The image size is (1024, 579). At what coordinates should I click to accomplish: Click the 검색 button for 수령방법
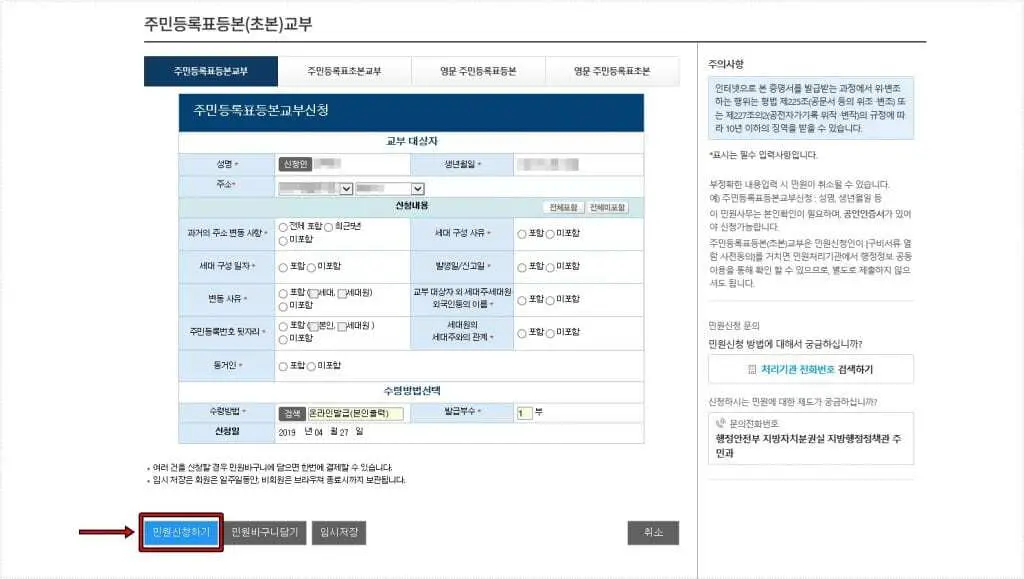(x=292, y=414)
